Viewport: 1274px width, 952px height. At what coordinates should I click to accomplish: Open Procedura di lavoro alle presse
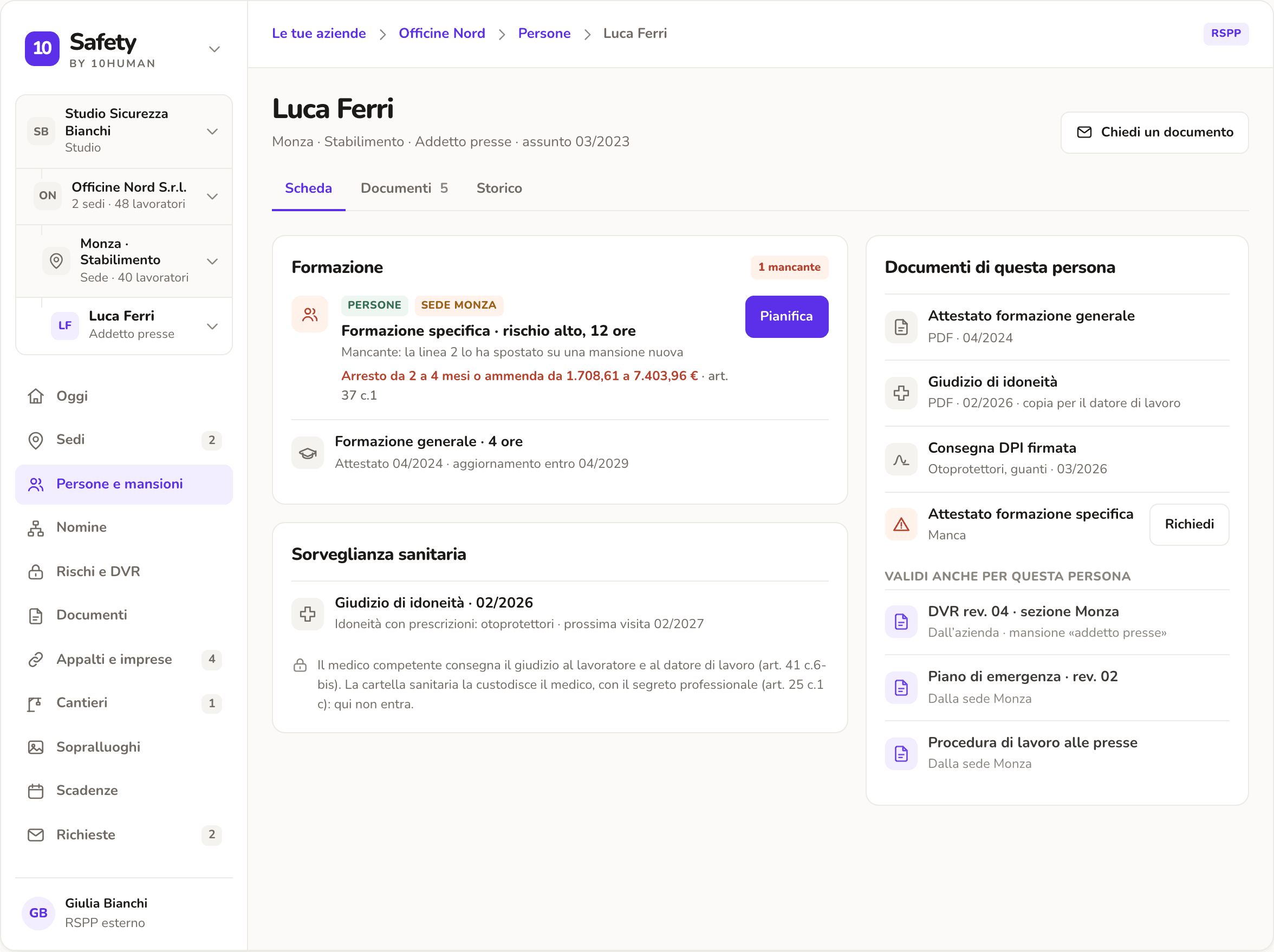point(1056,753)
